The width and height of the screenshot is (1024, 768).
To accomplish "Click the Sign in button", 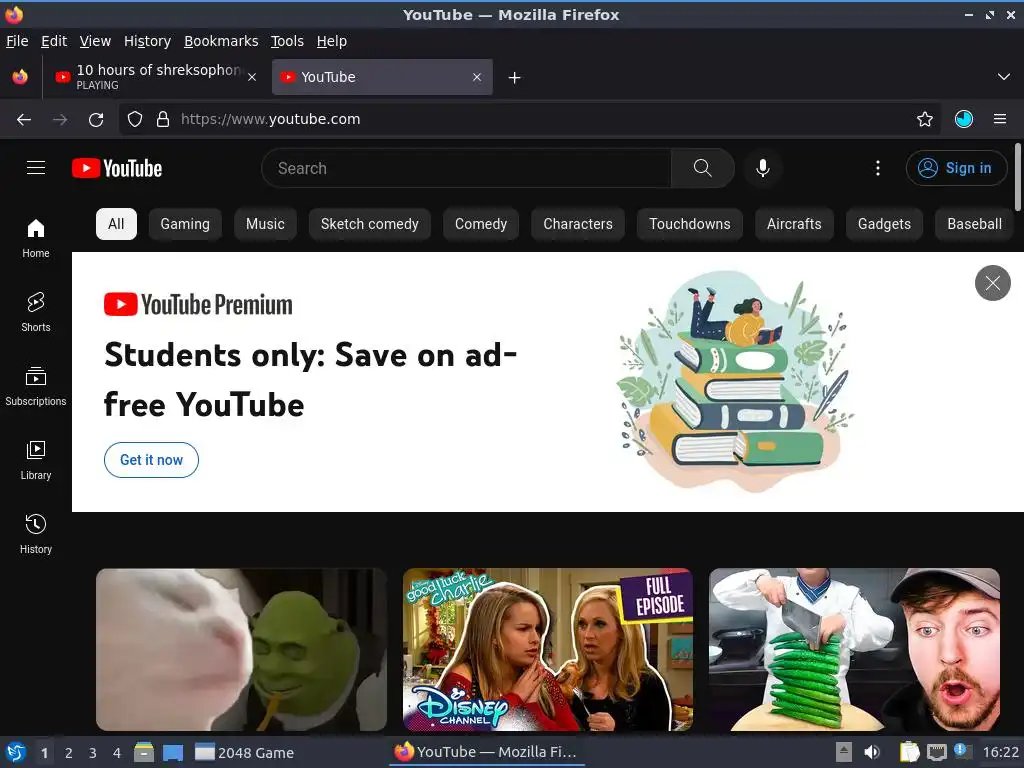I will pos(955,168).
